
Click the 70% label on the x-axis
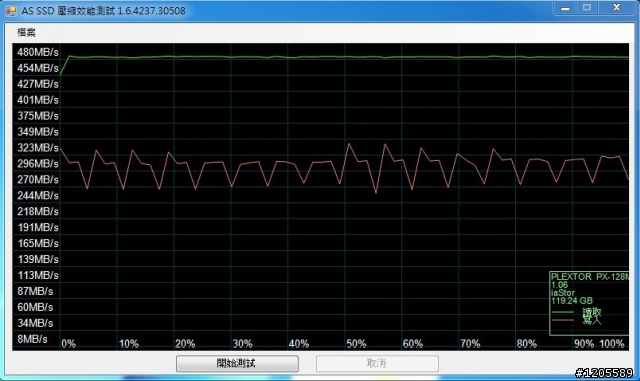pyautogui.click(x=470, y=344)
